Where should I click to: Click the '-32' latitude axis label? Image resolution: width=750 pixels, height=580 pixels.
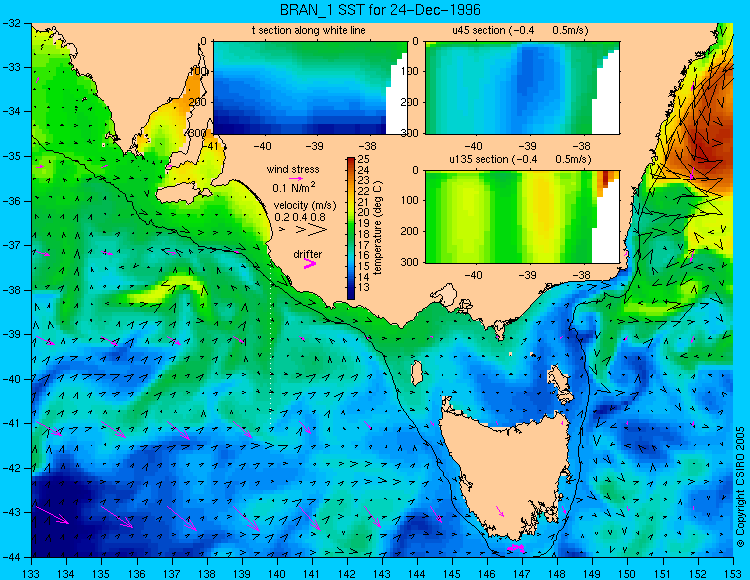[x=11, y=22]
